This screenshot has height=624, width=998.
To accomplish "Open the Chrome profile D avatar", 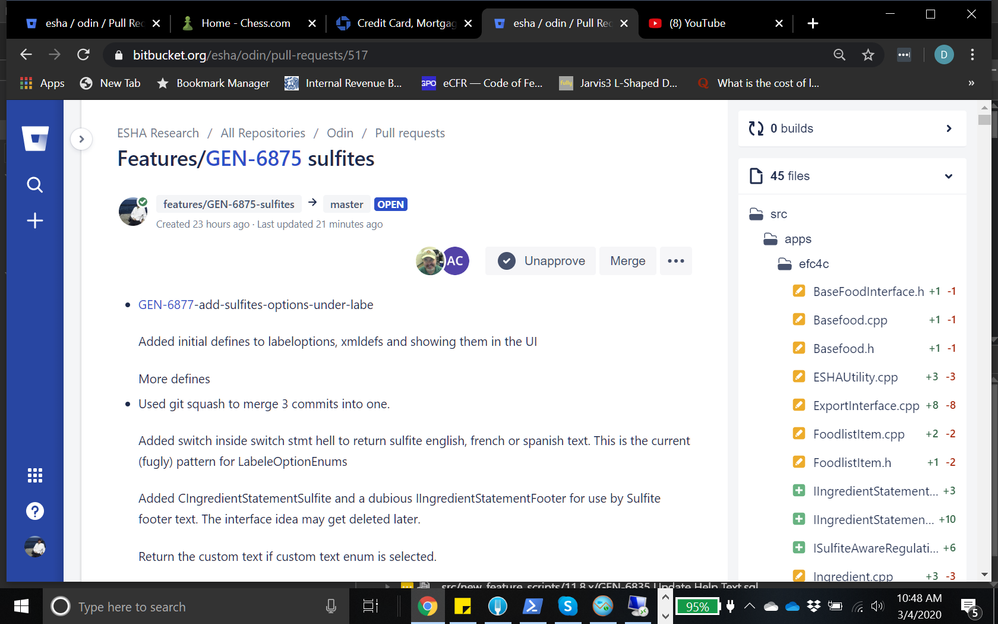I will (944, 55).
